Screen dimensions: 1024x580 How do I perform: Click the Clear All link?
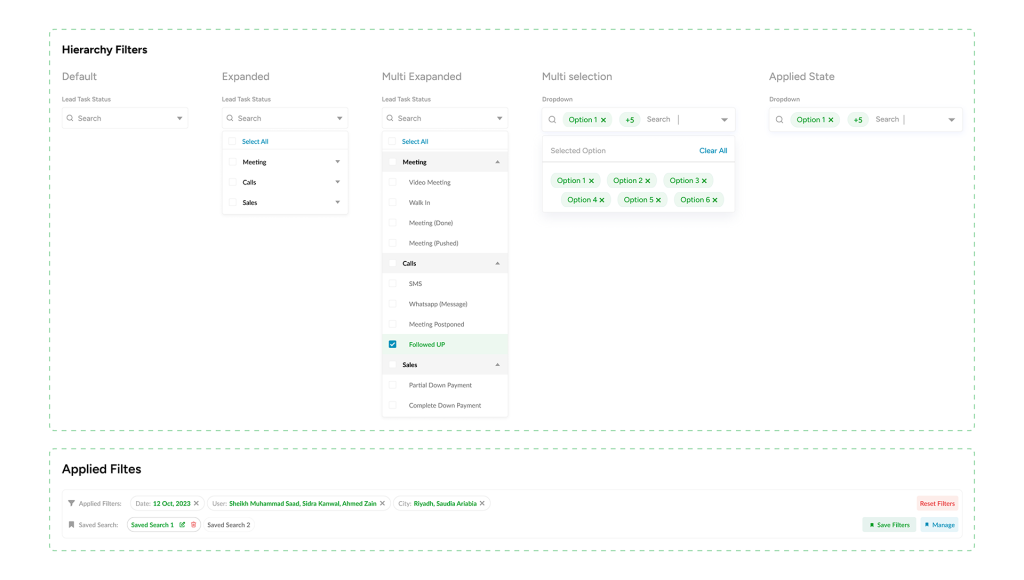tap(713, 151)
